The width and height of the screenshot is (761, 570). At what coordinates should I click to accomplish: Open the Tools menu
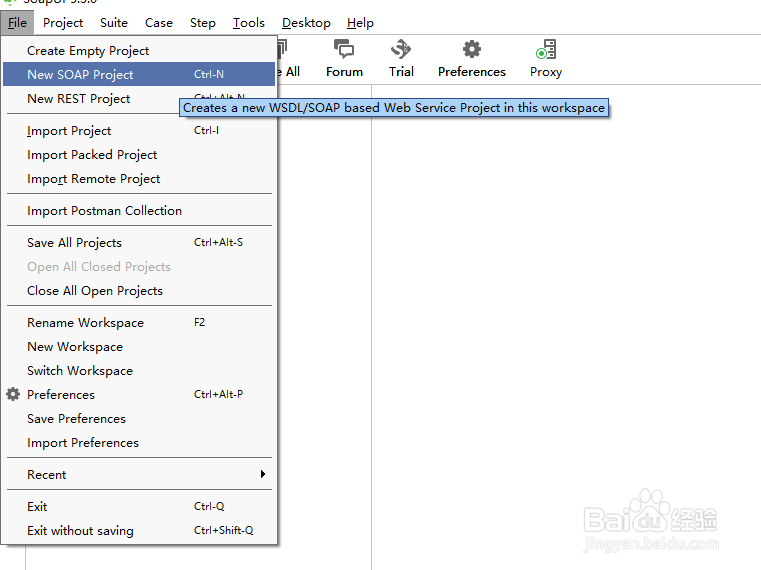click(x=248, y=23)
